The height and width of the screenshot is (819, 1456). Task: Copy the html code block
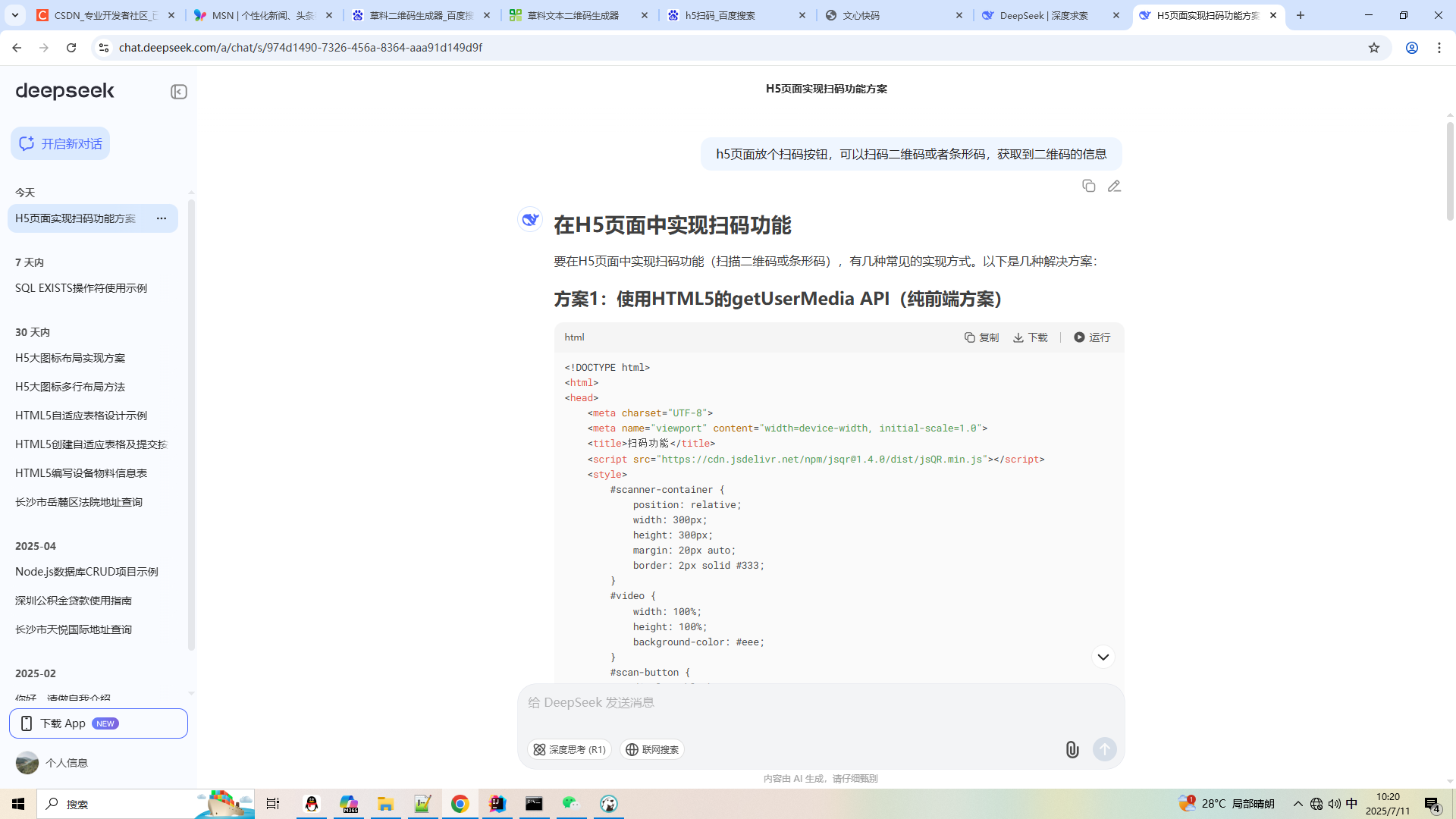981,337
